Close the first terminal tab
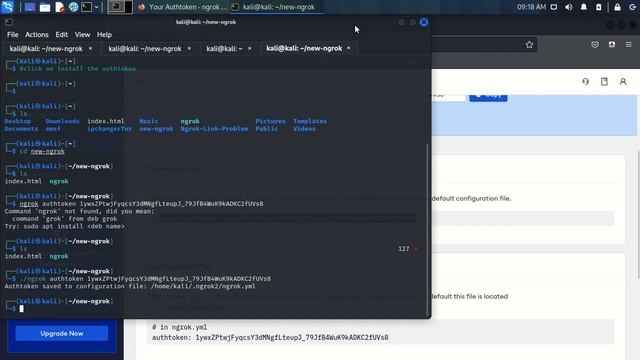This screenshot has height=360, width=640. (90, 49)
